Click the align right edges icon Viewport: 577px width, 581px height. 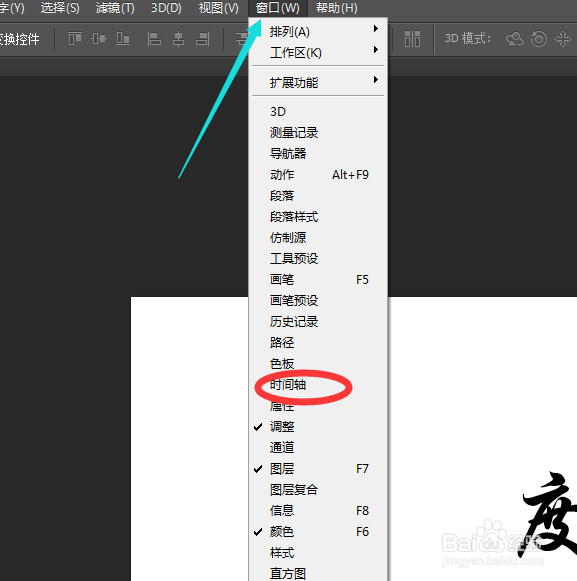[x=203, y=39]
